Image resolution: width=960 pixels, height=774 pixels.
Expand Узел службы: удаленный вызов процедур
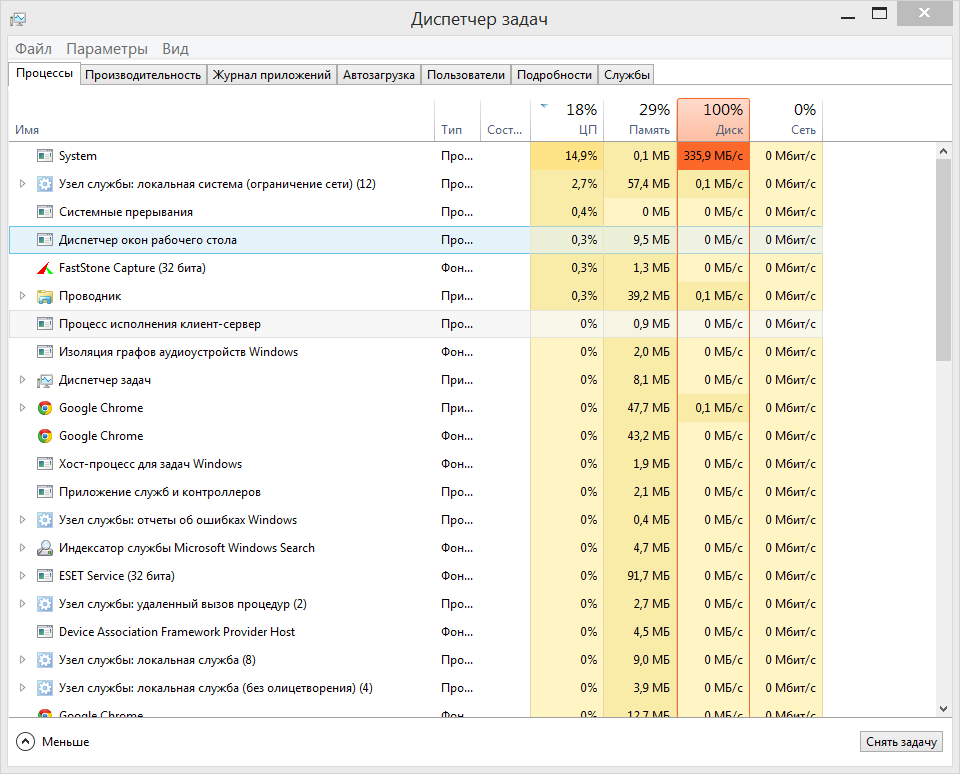(23, 604)
